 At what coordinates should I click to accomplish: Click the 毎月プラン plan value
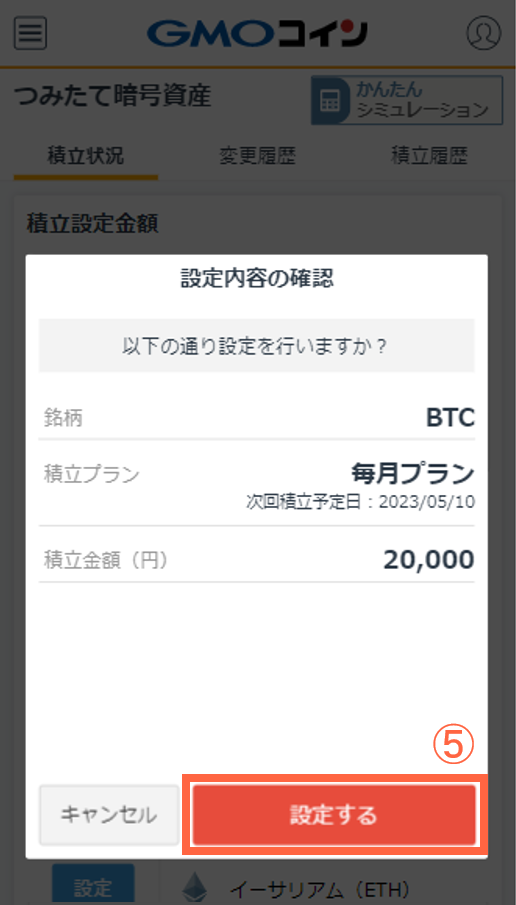[x=413, y=474]
